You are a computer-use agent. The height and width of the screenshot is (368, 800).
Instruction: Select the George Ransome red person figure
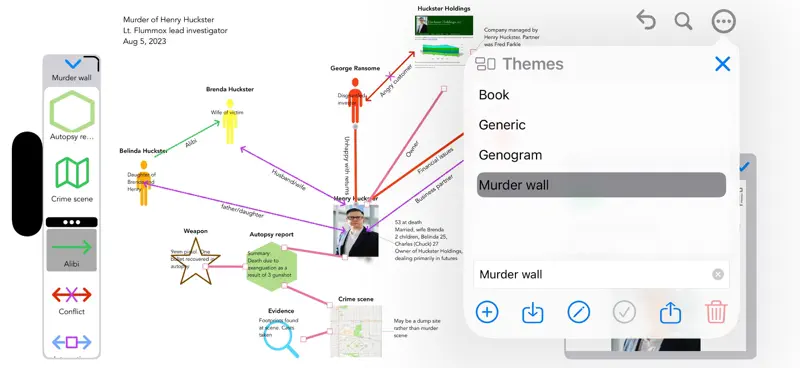356,101
